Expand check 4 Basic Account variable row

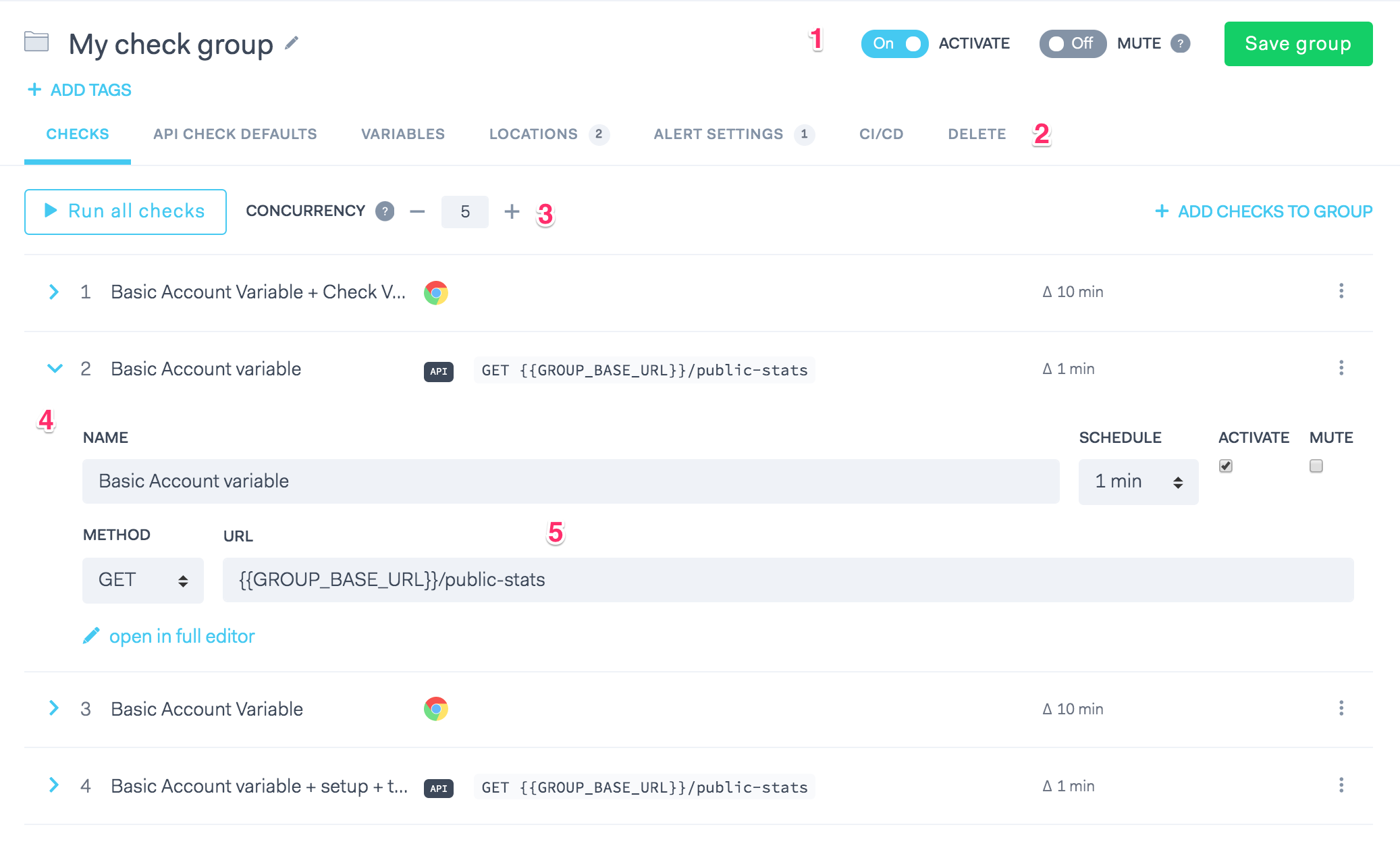click(x=53, y=786)
